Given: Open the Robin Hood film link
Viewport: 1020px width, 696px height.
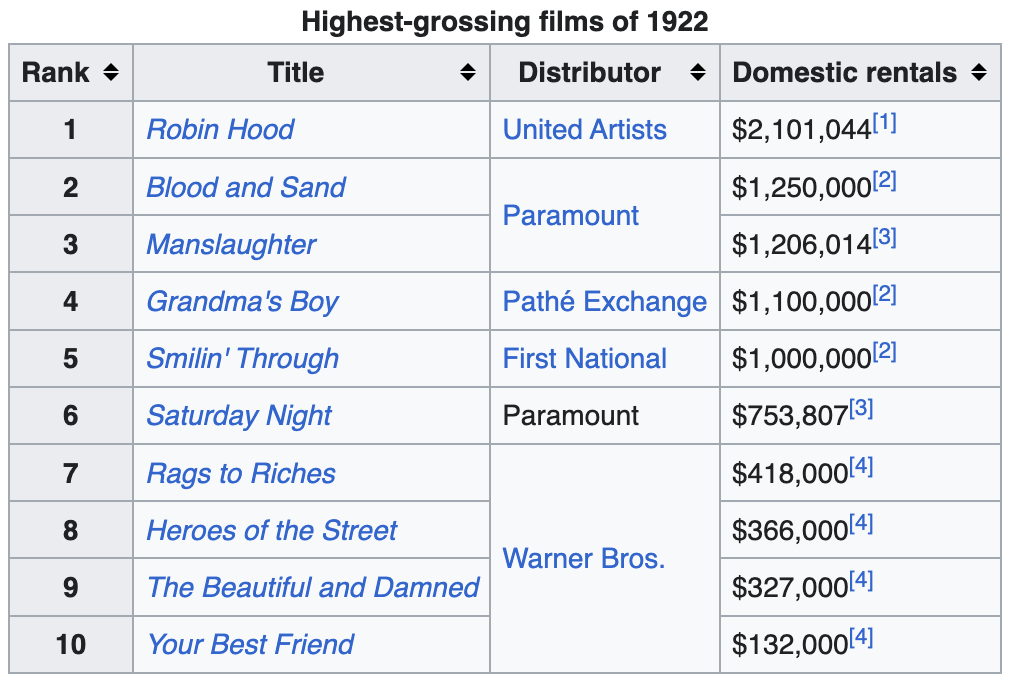Looking at the screenshot, I should (x=220, y=130).
